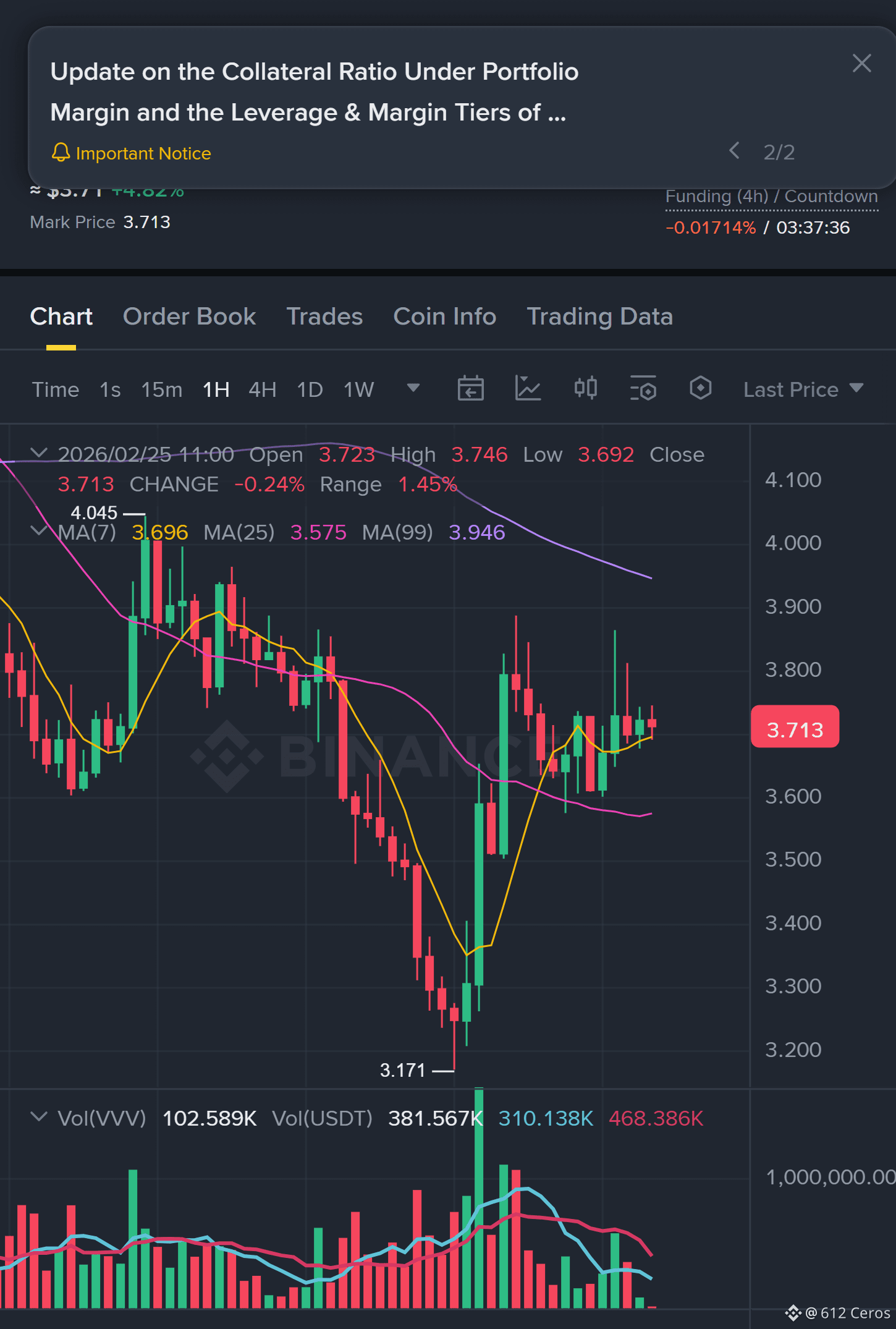The image size is (896, 1329).
Task: Open the line chart indicators icon
Action: (528, 389)
